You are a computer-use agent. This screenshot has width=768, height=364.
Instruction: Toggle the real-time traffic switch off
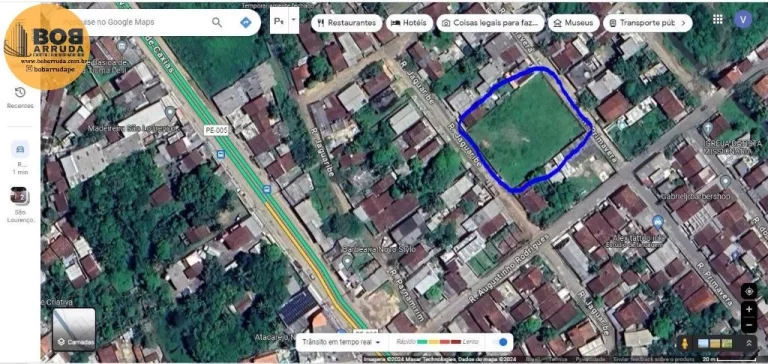500,342
